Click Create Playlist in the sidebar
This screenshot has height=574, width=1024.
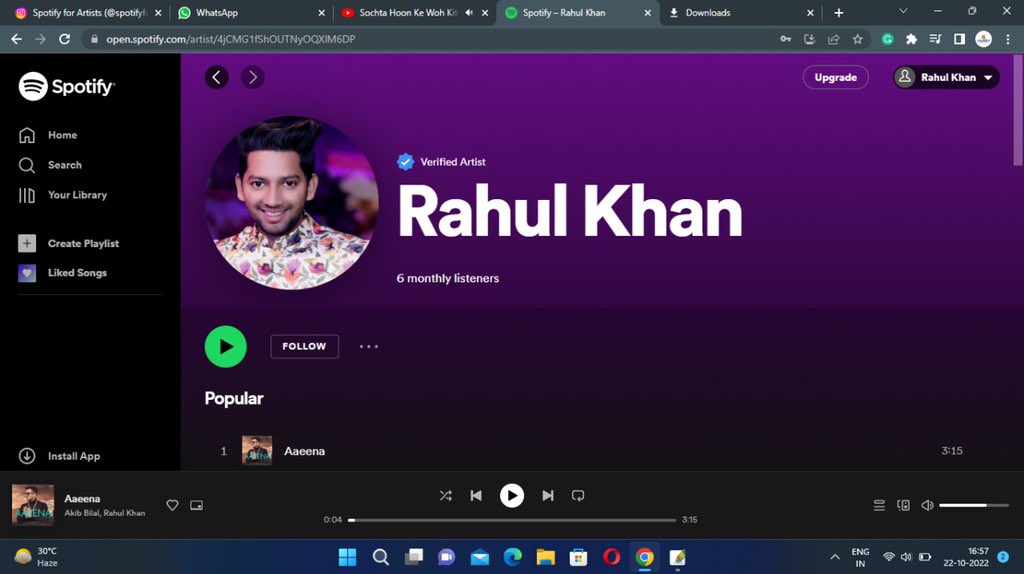[x=69, y=244]
